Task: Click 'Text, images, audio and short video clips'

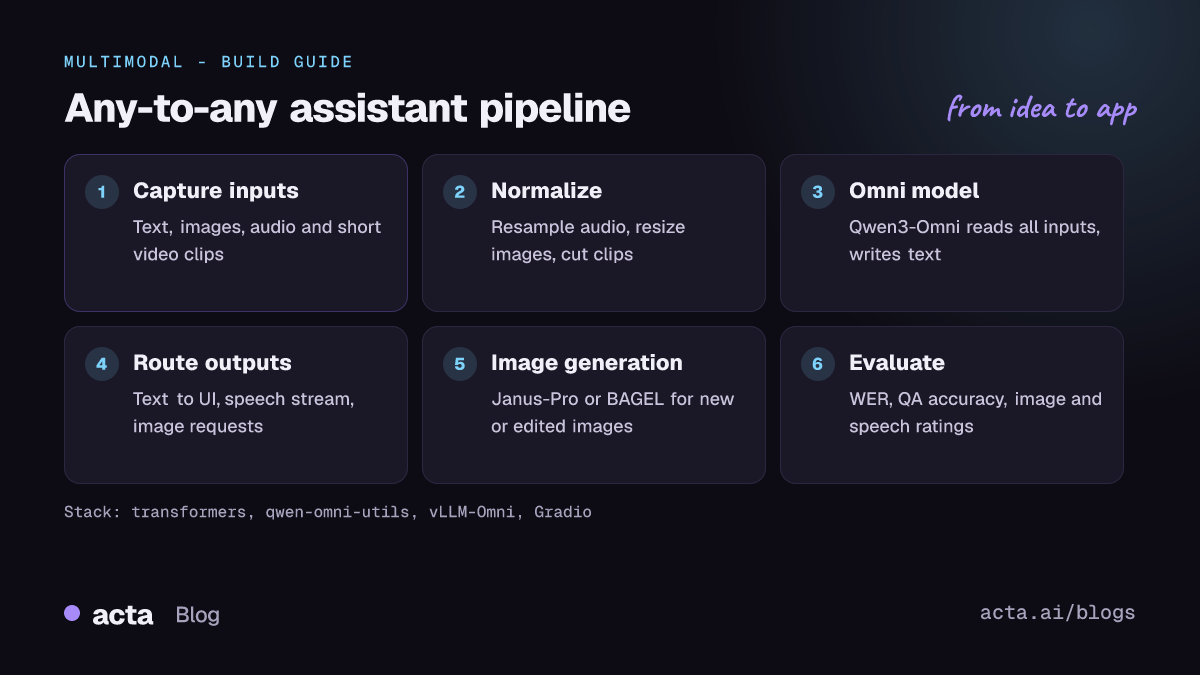Action: tap(257, 241)
